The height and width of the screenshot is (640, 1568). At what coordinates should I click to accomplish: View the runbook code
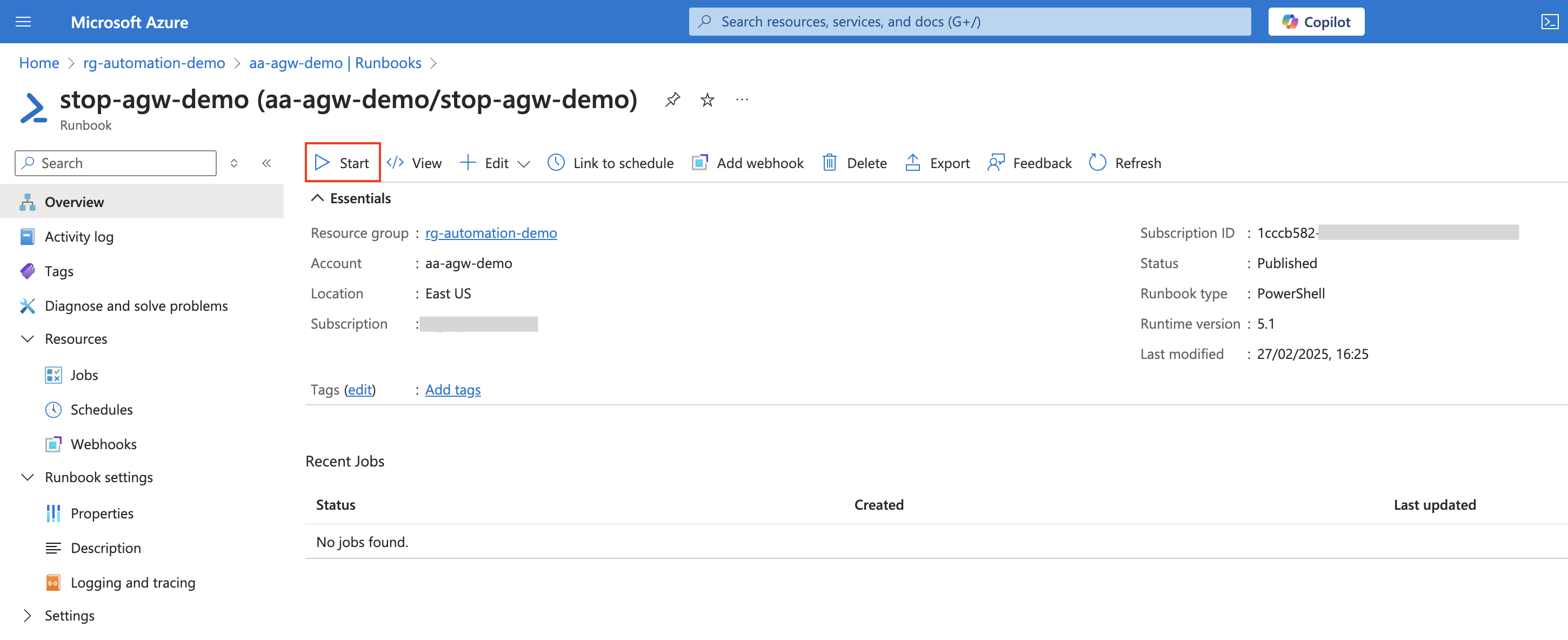click(414, 163)
